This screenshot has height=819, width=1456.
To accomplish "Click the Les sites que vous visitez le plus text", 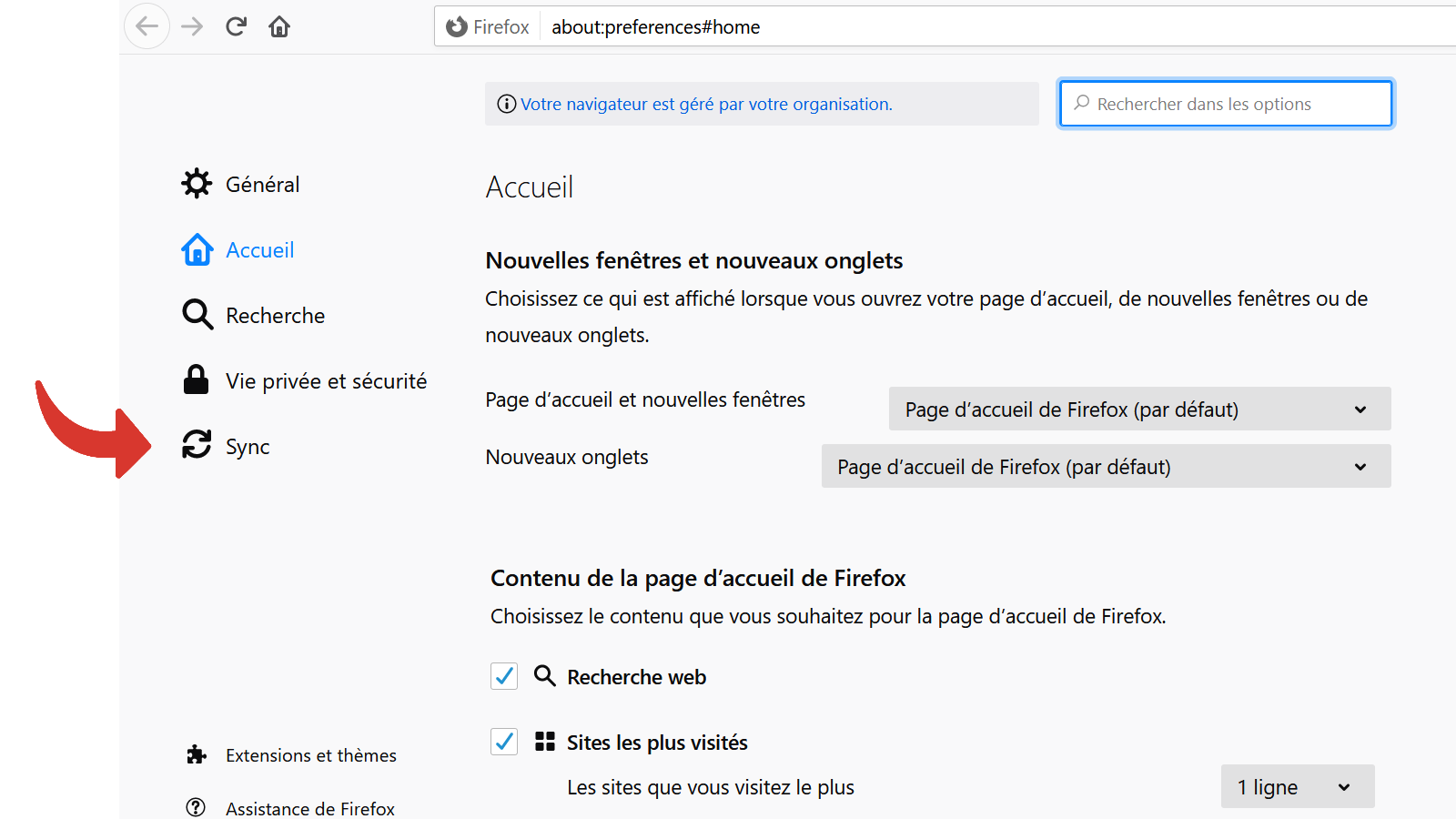I will 711,787.
